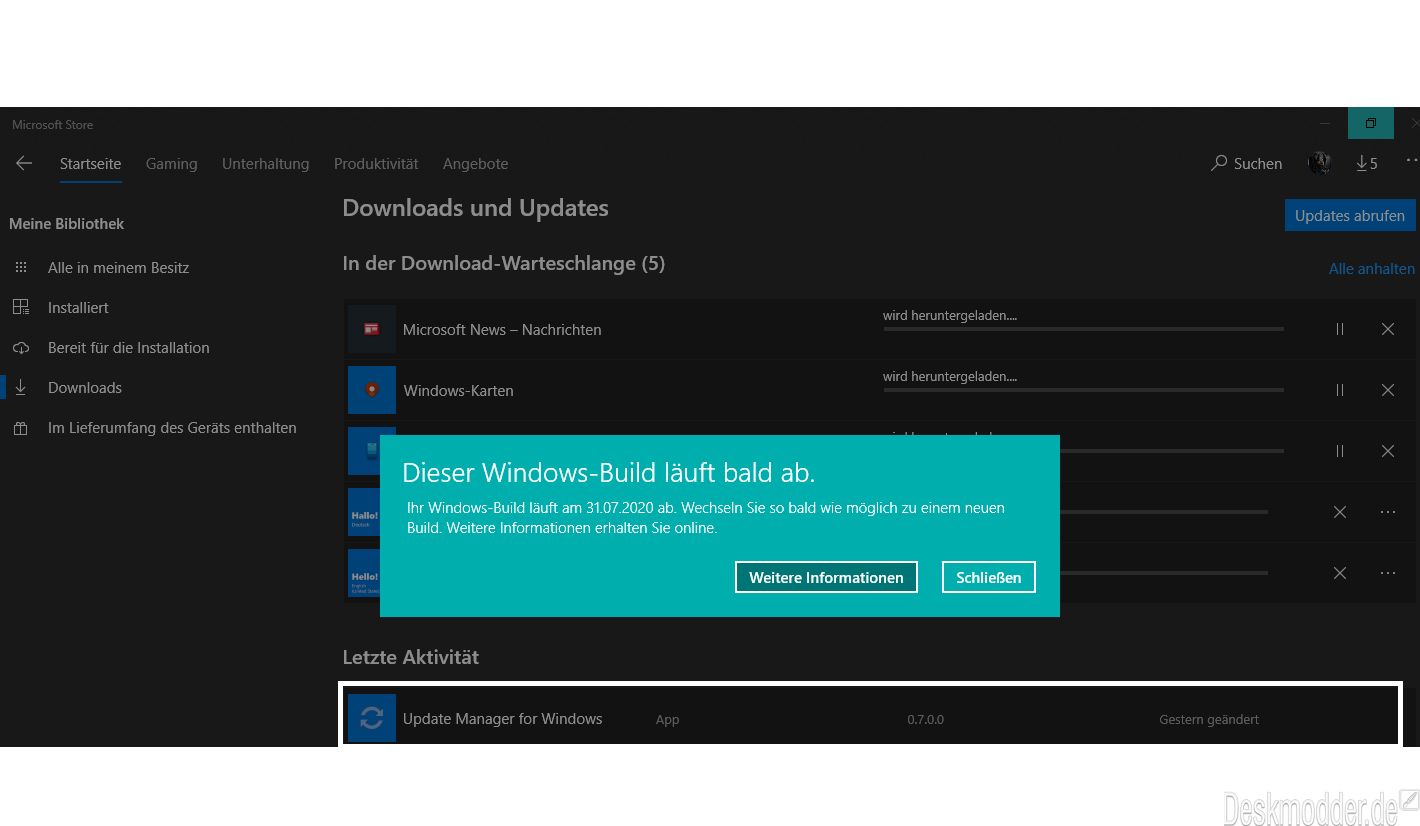
Task: Open the downloads indicator showing 5
Action: (x=1366, y=163)
